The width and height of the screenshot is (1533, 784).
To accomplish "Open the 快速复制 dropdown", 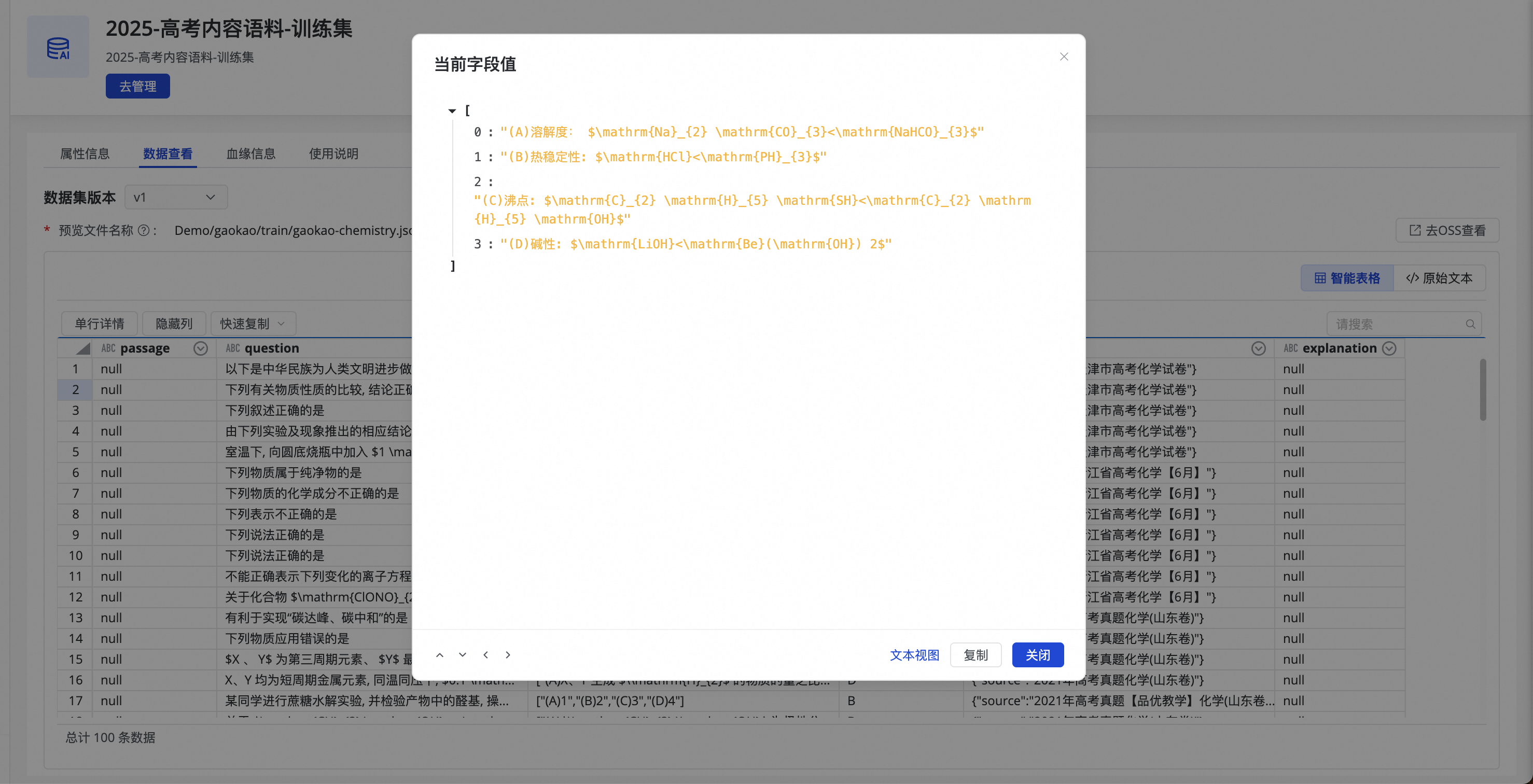I will coord(253,324).
